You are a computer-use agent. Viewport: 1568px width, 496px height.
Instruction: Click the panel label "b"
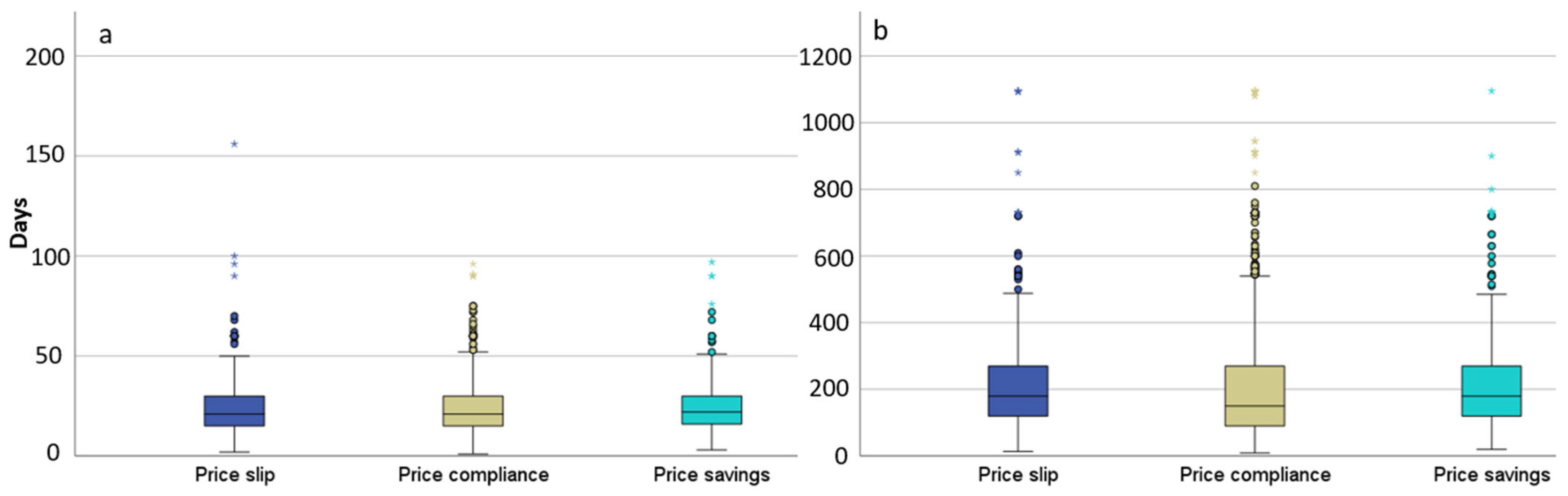[x=880, y=30]
